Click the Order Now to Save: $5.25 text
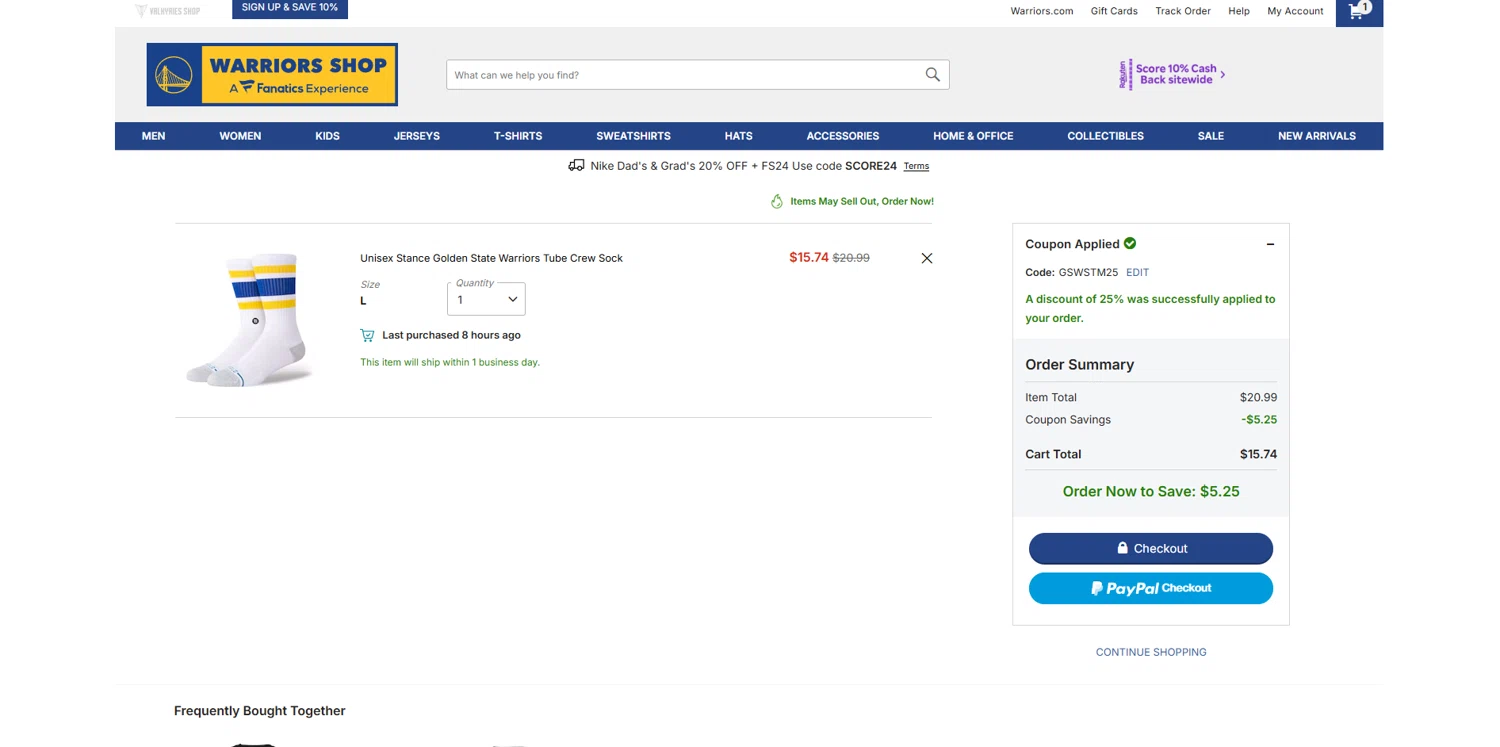1500x747 pixels. point(1151,491)
